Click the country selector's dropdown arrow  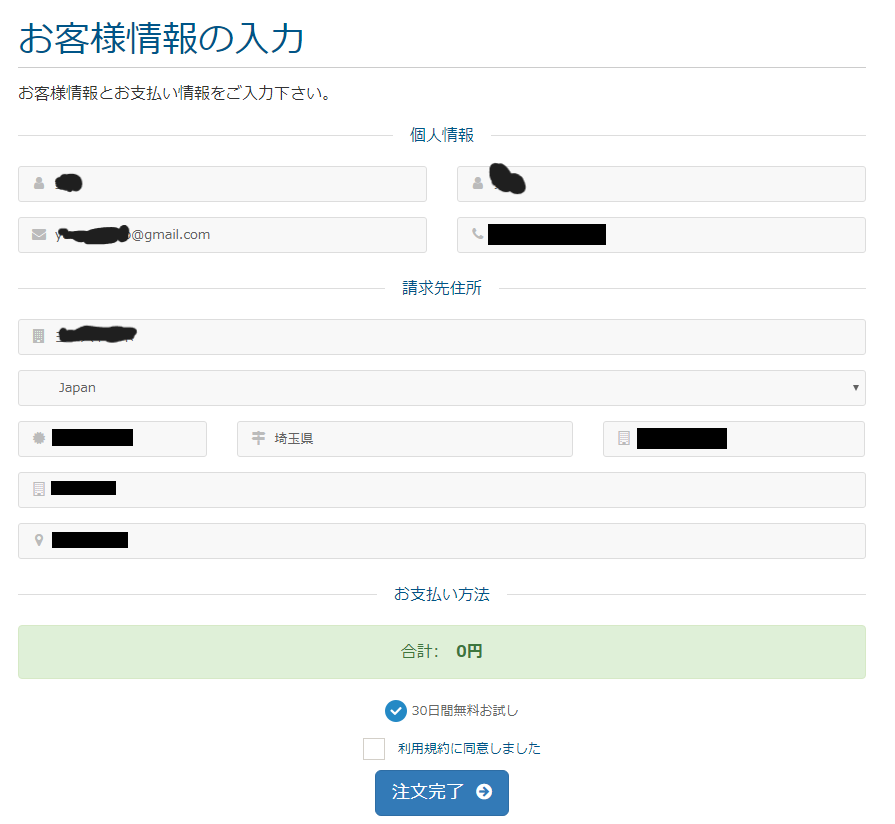855,388
